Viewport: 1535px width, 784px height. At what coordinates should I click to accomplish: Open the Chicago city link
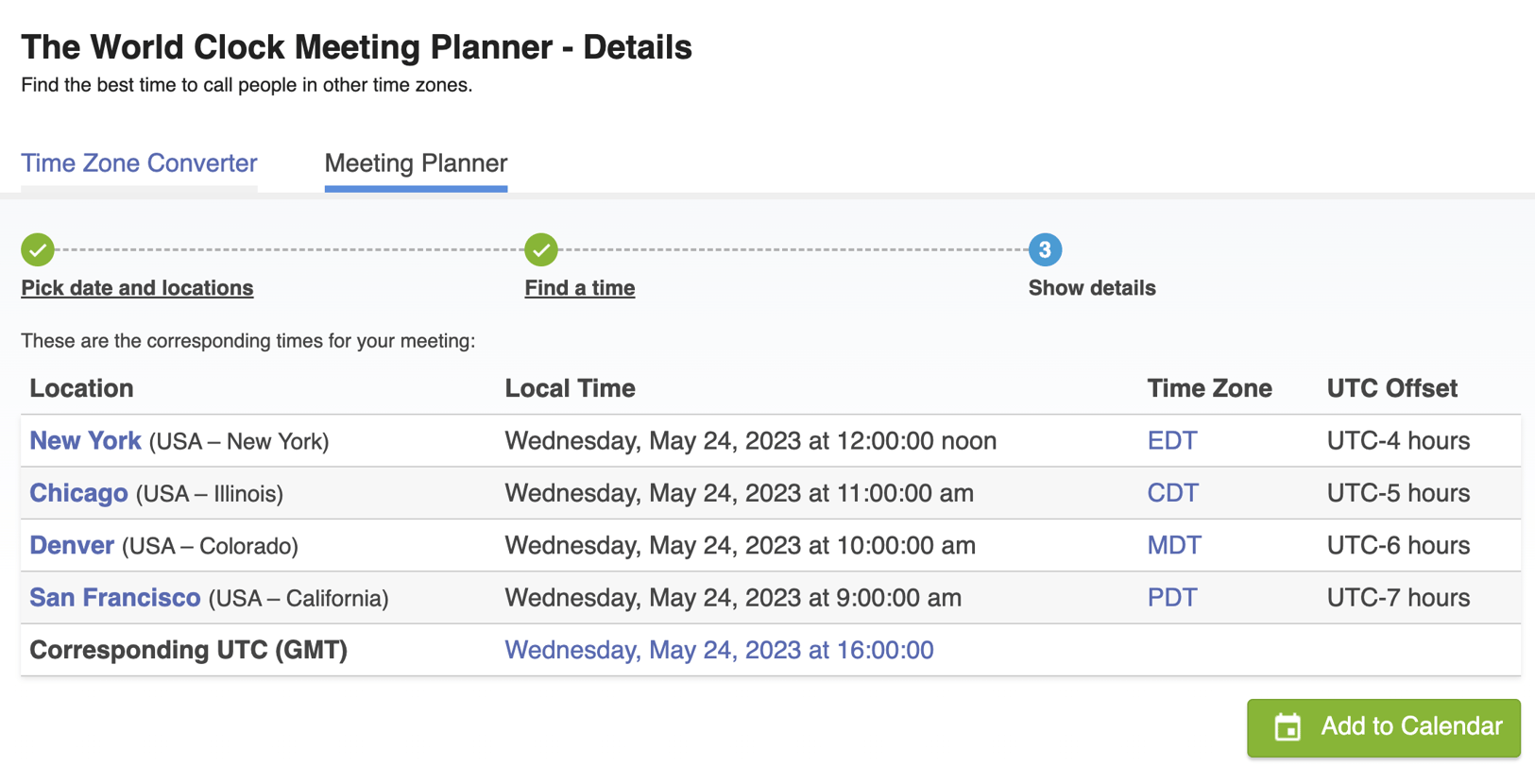coord(78,493)
